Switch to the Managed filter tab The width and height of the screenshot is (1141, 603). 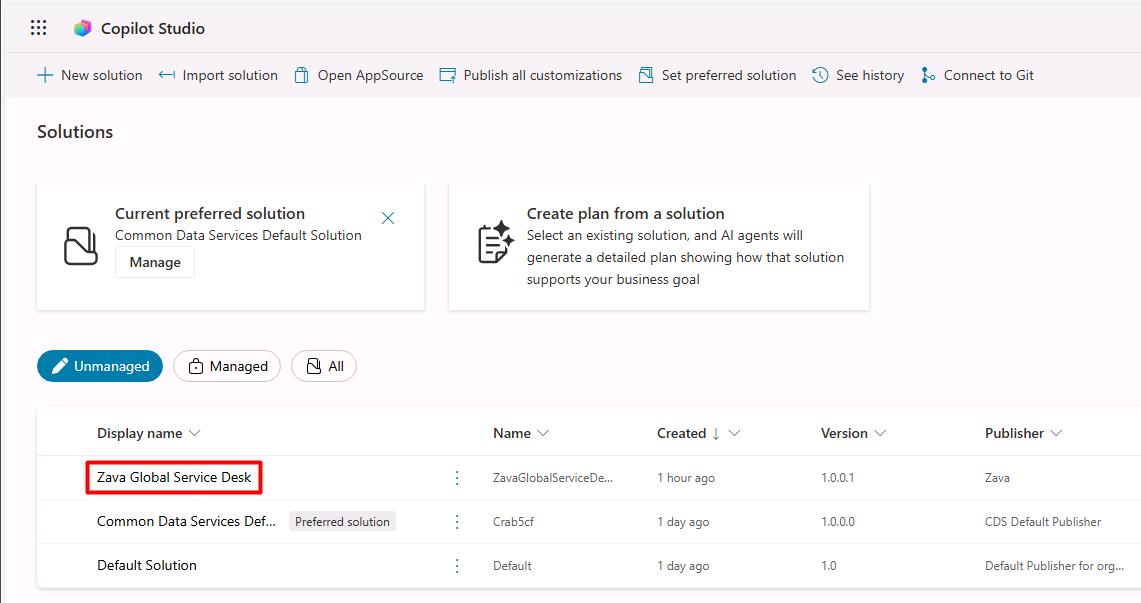point(227,366)
